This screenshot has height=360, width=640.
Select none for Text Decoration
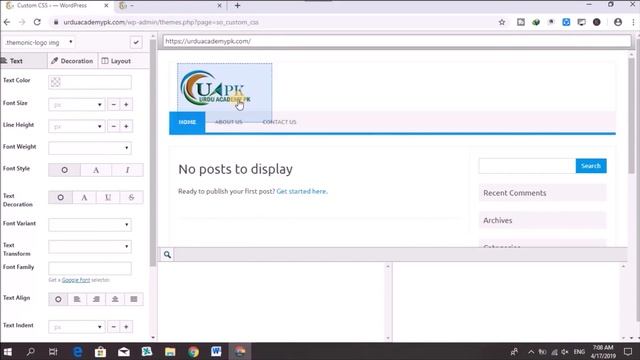pyautogui.click(x=60, y=197)
